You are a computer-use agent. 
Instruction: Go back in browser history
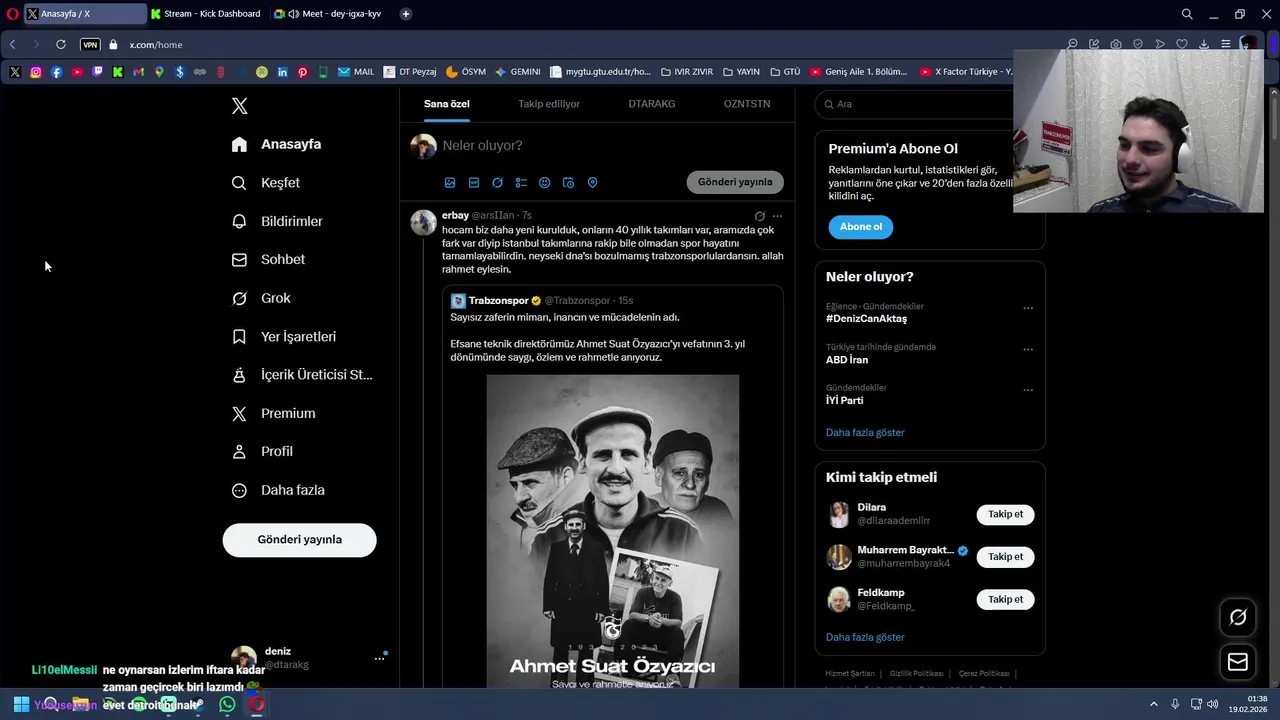pos(12,45)
